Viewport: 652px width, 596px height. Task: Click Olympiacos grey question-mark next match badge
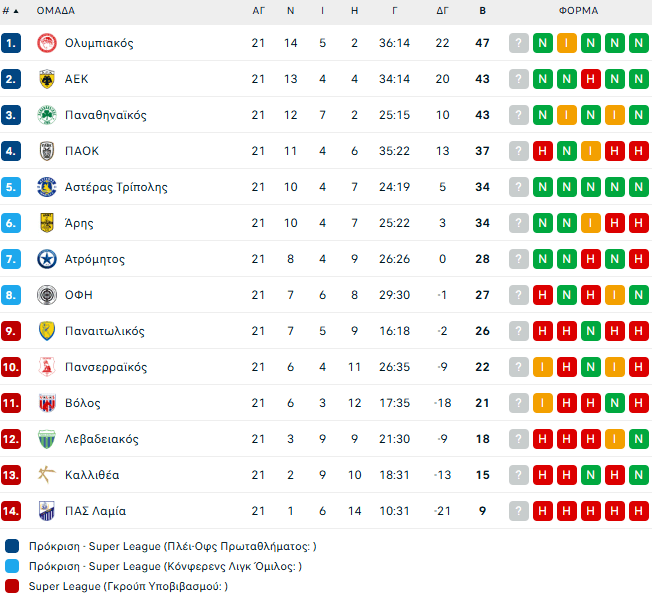(x=518, y=43)
